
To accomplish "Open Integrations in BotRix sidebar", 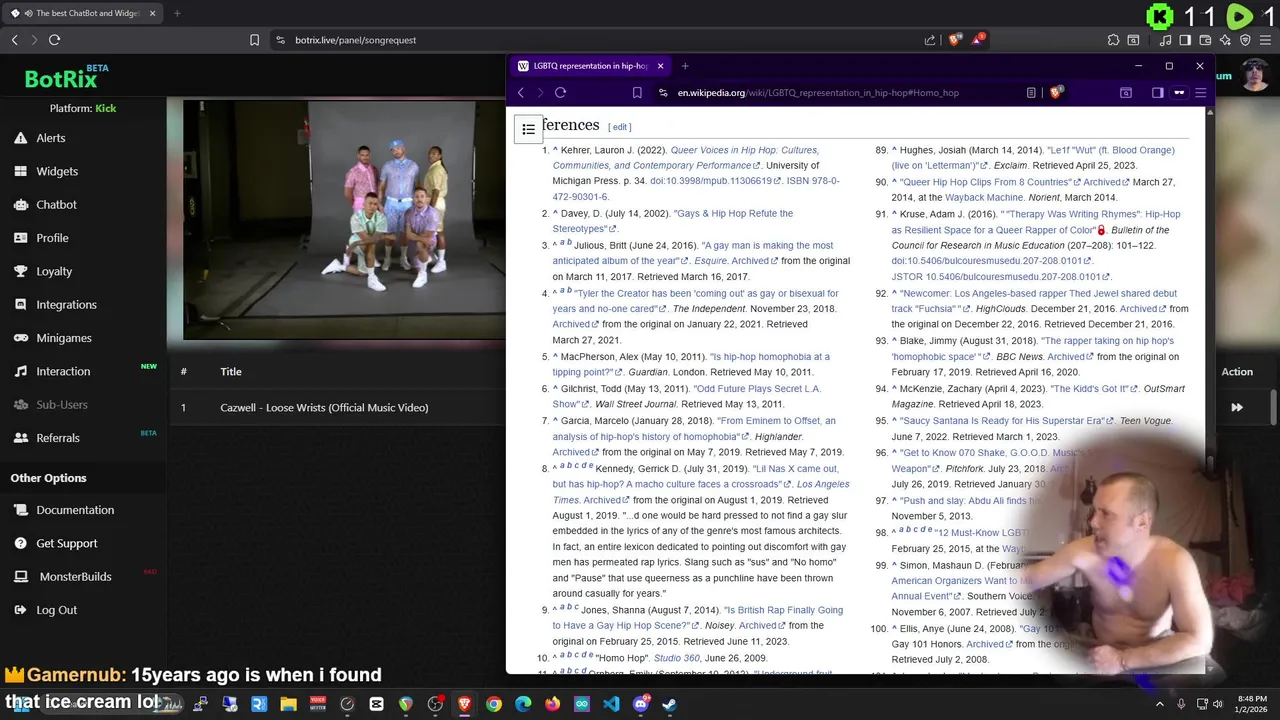I will (66, 304).
